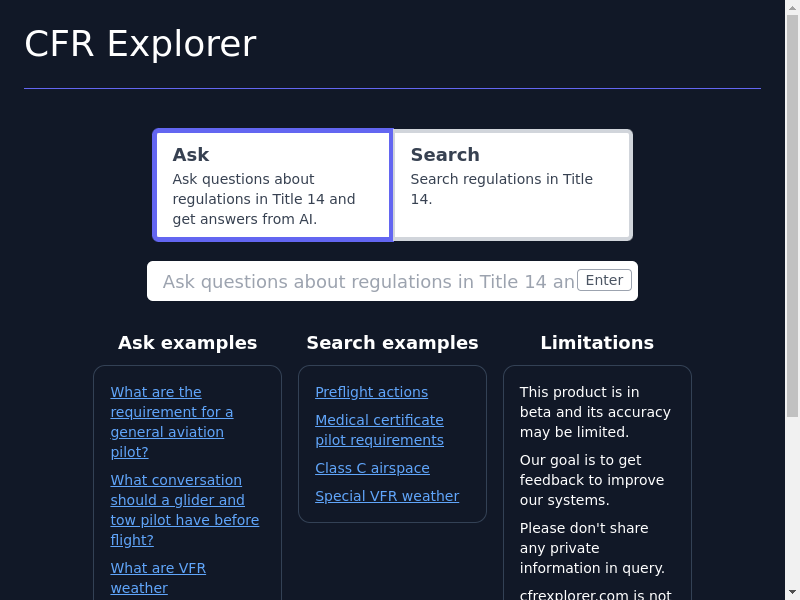Open the Special VFR weather search example

click(x=387, y=496)
